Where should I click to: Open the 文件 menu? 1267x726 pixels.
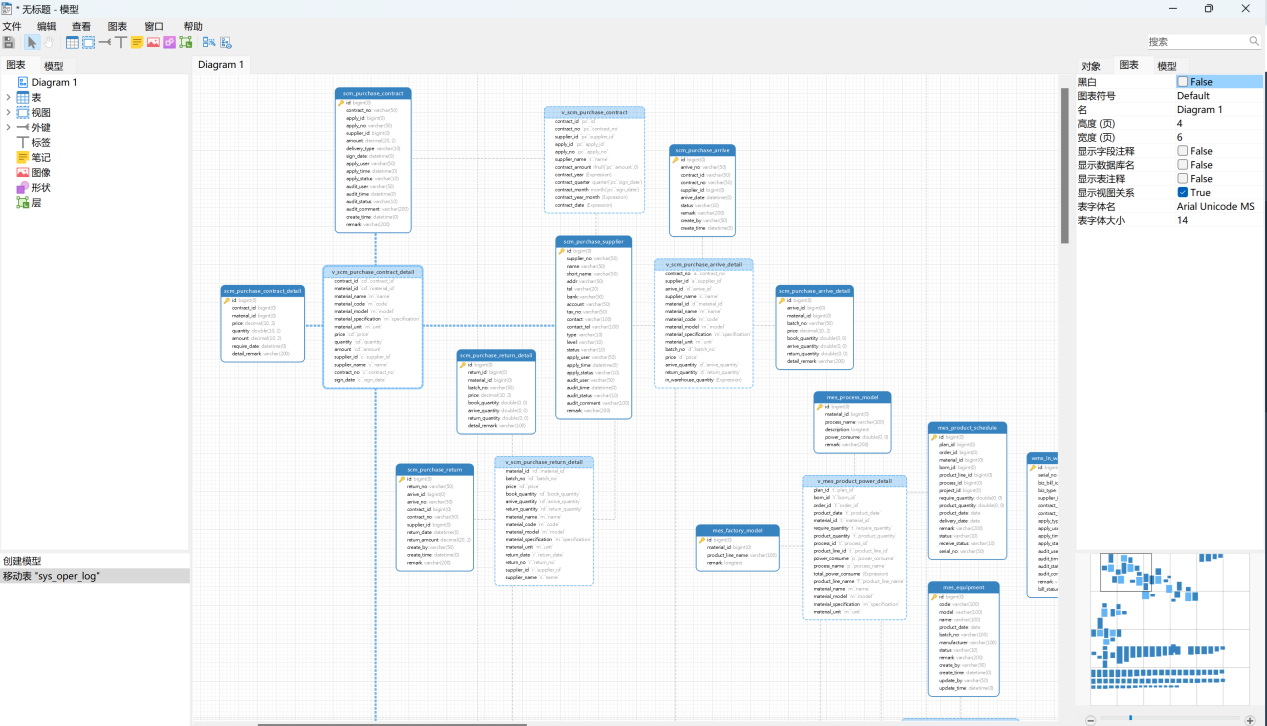pos(12,26)
